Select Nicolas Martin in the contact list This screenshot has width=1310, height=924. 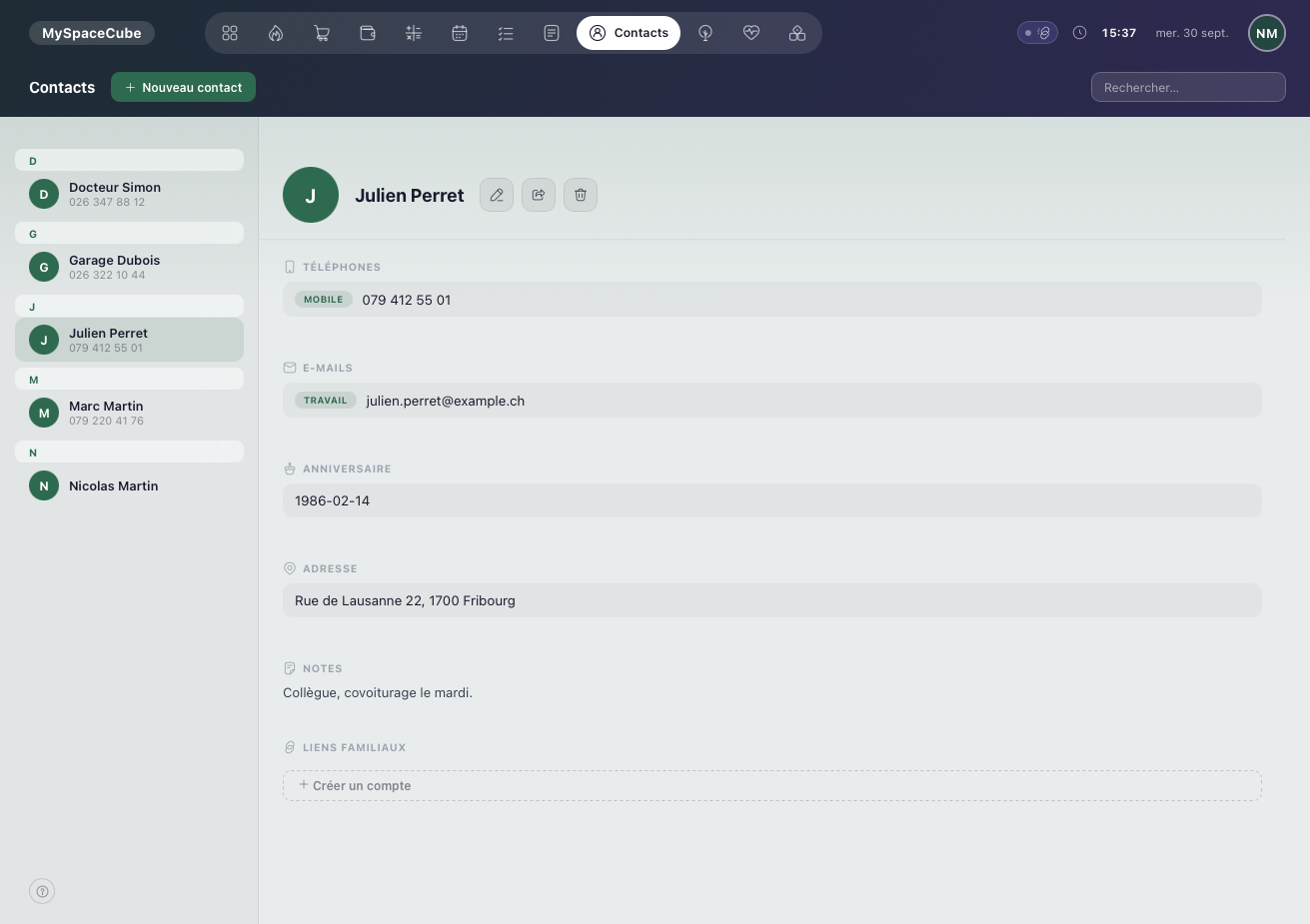point(129,485)
